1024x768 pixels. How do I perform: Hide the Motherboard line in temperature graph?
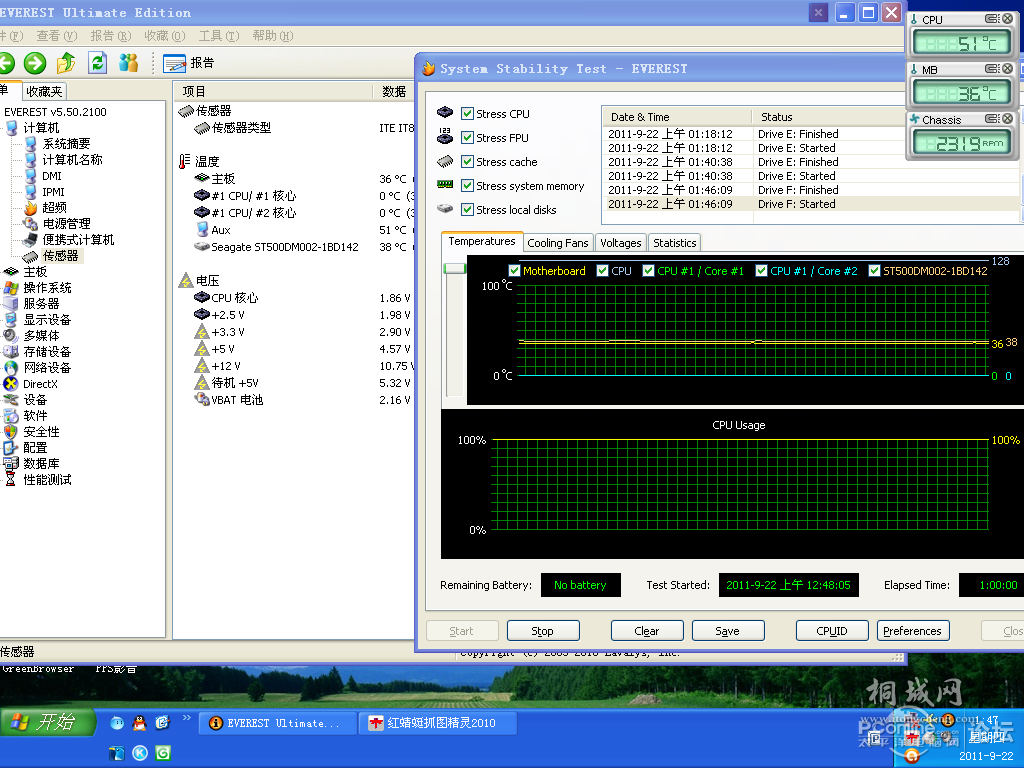514,270
